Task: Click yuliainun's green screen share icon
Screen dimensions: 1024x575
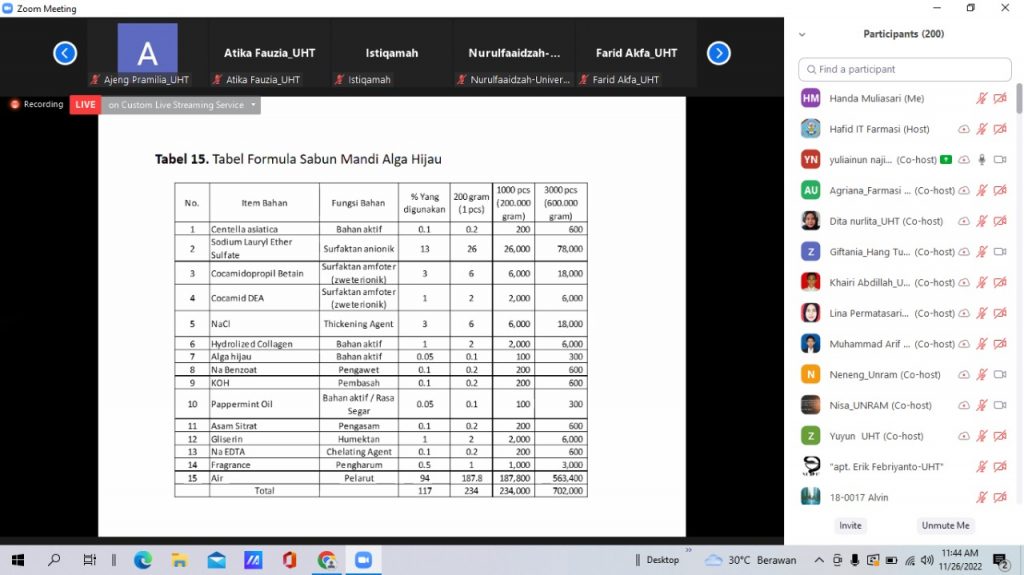Action: tap(946, 159)
